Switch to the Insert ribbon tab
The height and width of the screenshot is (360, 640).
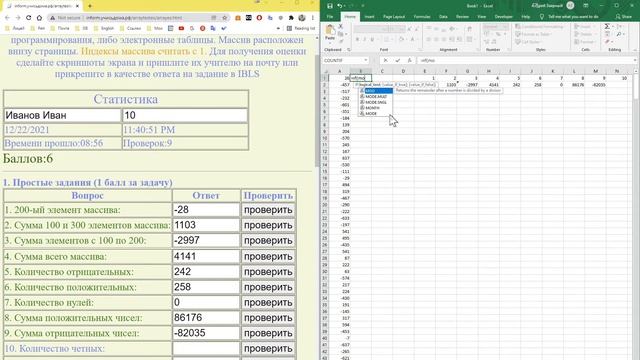pos(369,17)
